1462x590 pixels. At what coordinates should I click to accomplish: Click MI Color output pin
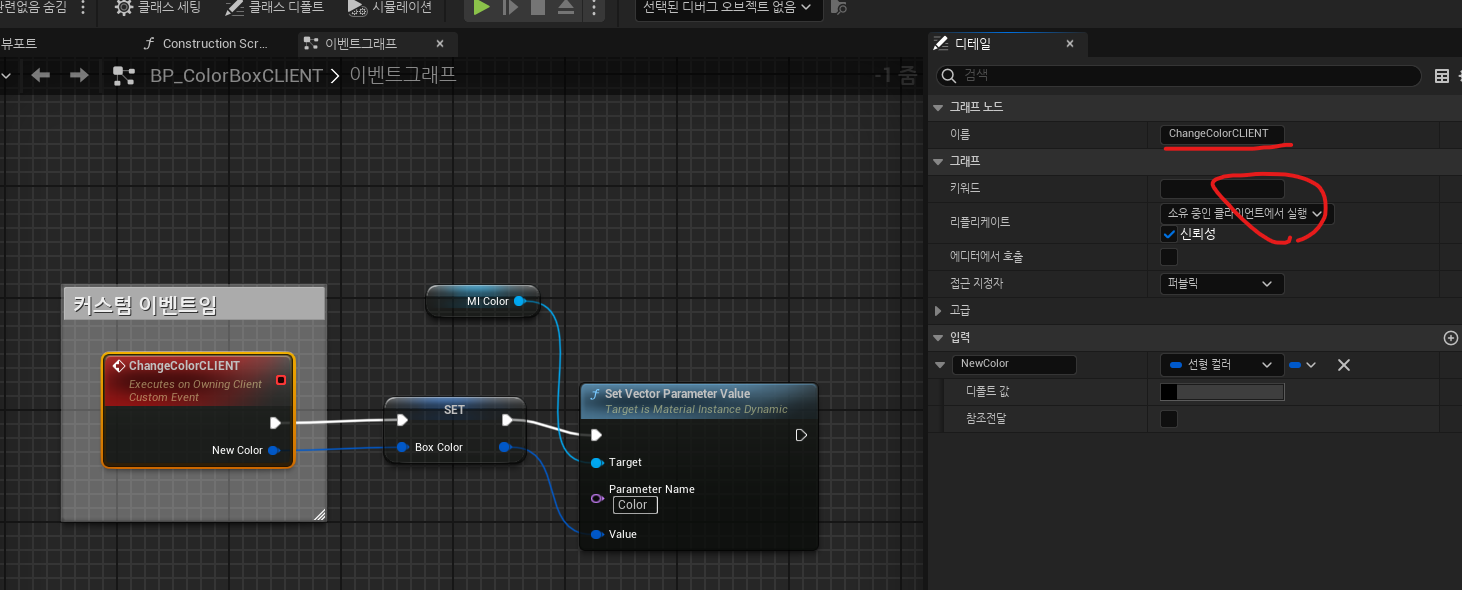[x=519, y=301]
